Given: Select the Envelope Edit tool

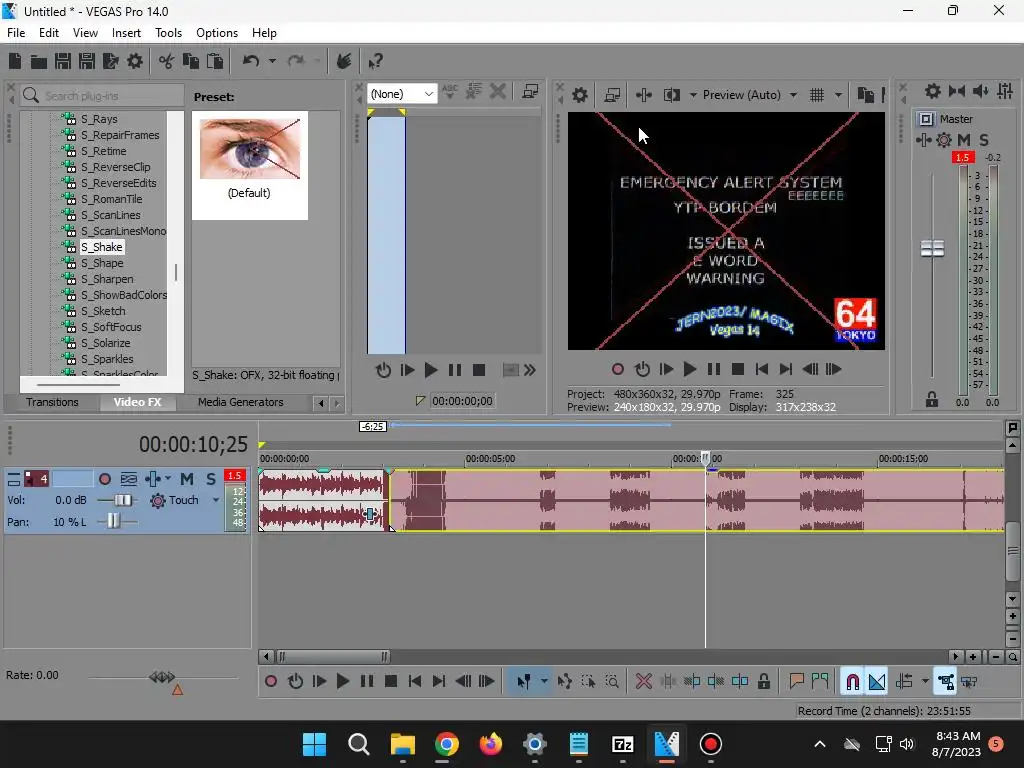Looking at the screenshot, I should coord(565,682).
